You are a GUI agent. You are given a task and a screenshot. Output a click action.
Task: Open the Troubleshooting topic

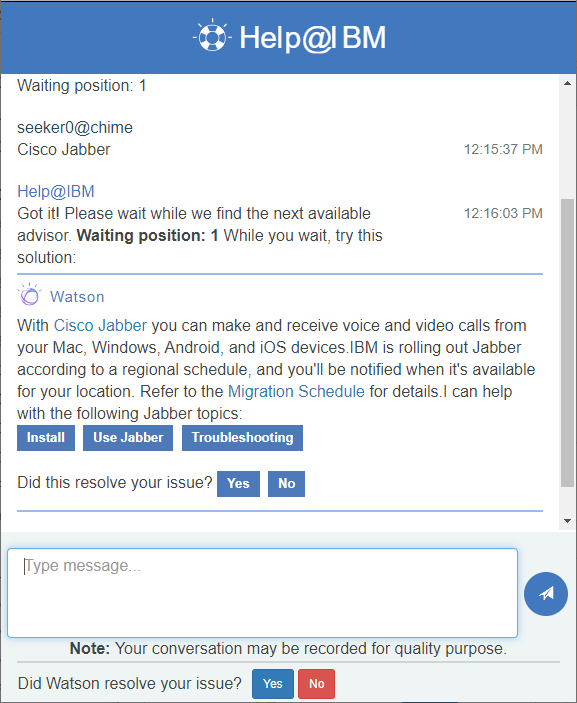point(242,438)
